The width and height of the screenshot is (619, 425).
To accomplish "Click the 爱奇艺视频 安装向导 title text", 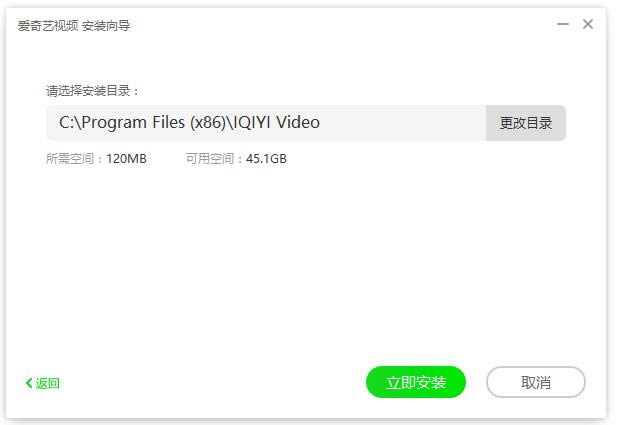I will click(74, 26).
